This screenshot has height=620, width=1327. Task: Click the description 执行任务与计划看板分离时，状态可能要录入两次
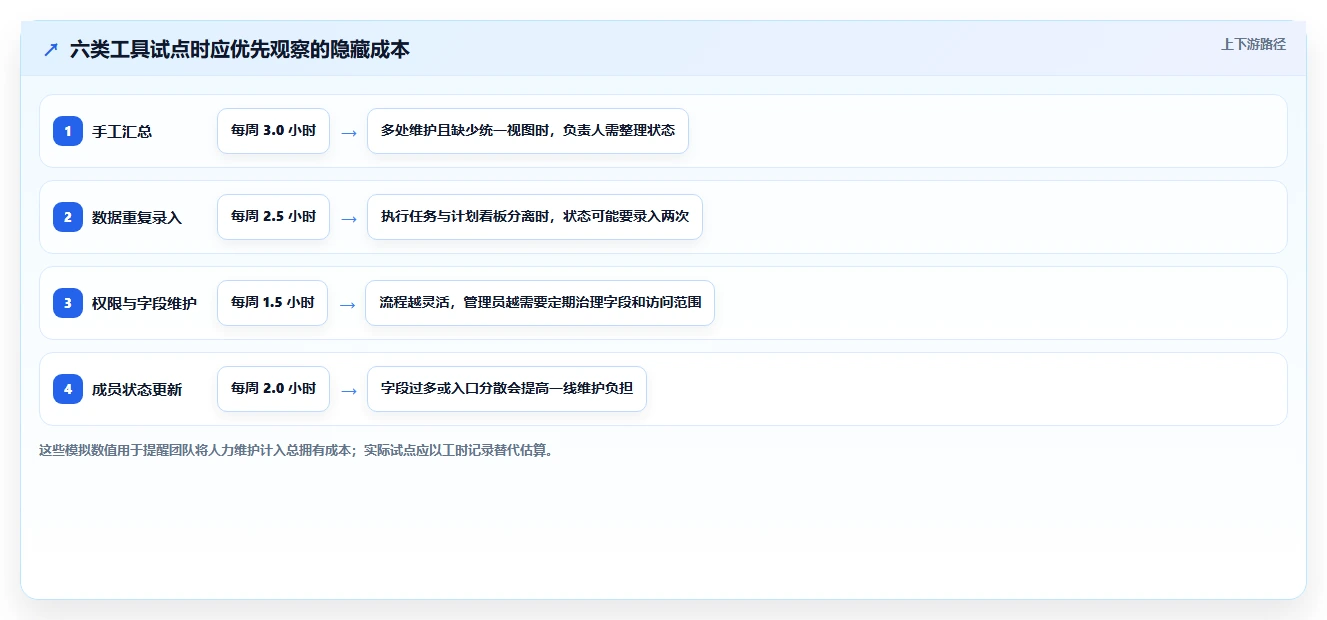click(x=535, y=217)
